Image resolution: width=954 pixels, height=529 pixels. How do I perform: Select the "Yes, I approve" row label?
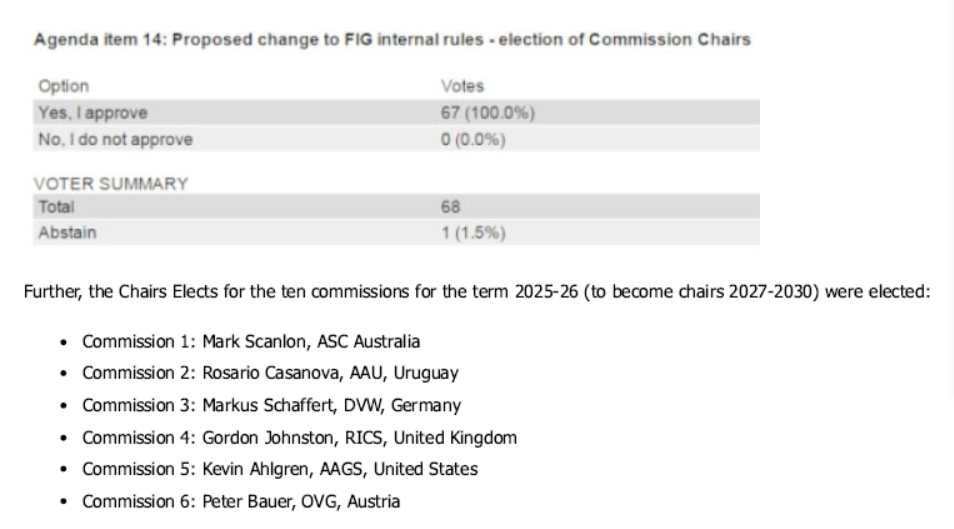[92, 113]
